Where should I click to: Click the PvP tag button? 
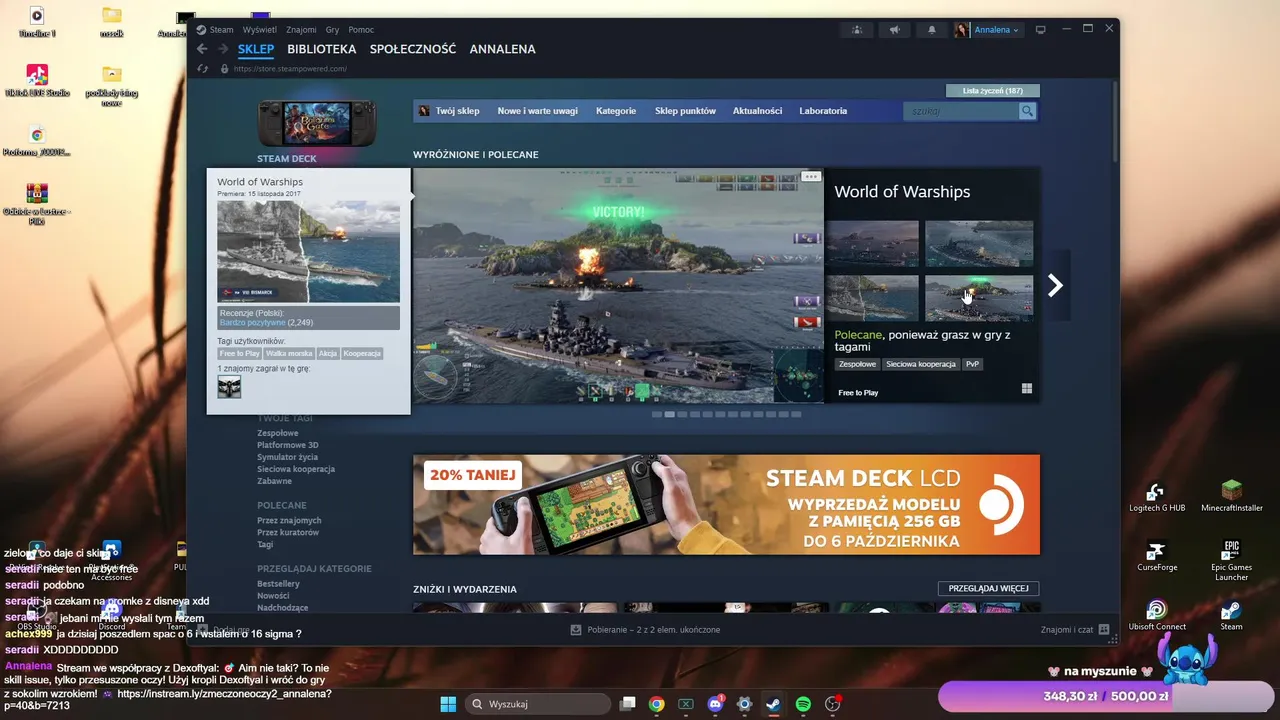pyautogui.click(x=972, y=365)
